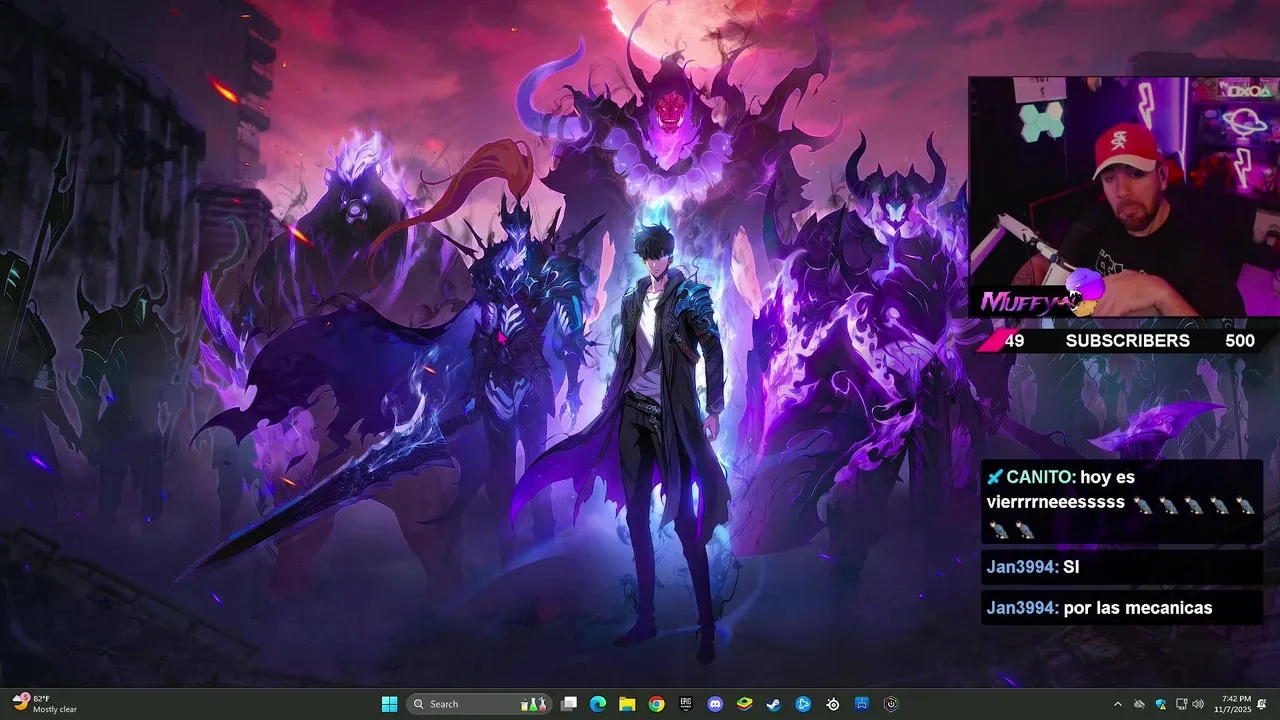Click the SUBSCRIBERS goal bar
This screenshot has width=1280, height=720.
[1127, 341]
